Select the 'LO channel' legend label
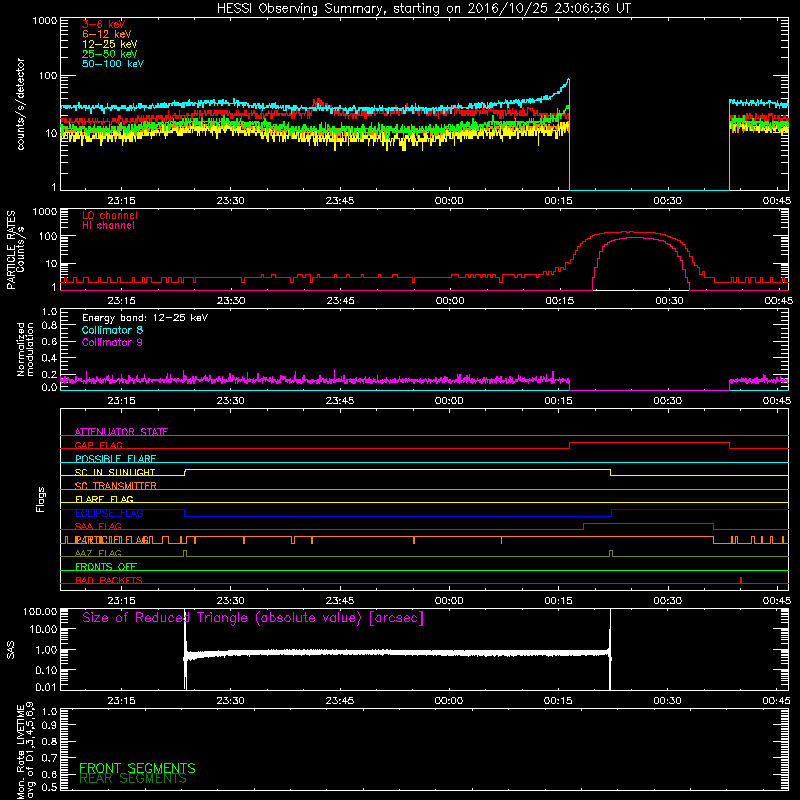This screenshot has width=800, height=800. 110,215
